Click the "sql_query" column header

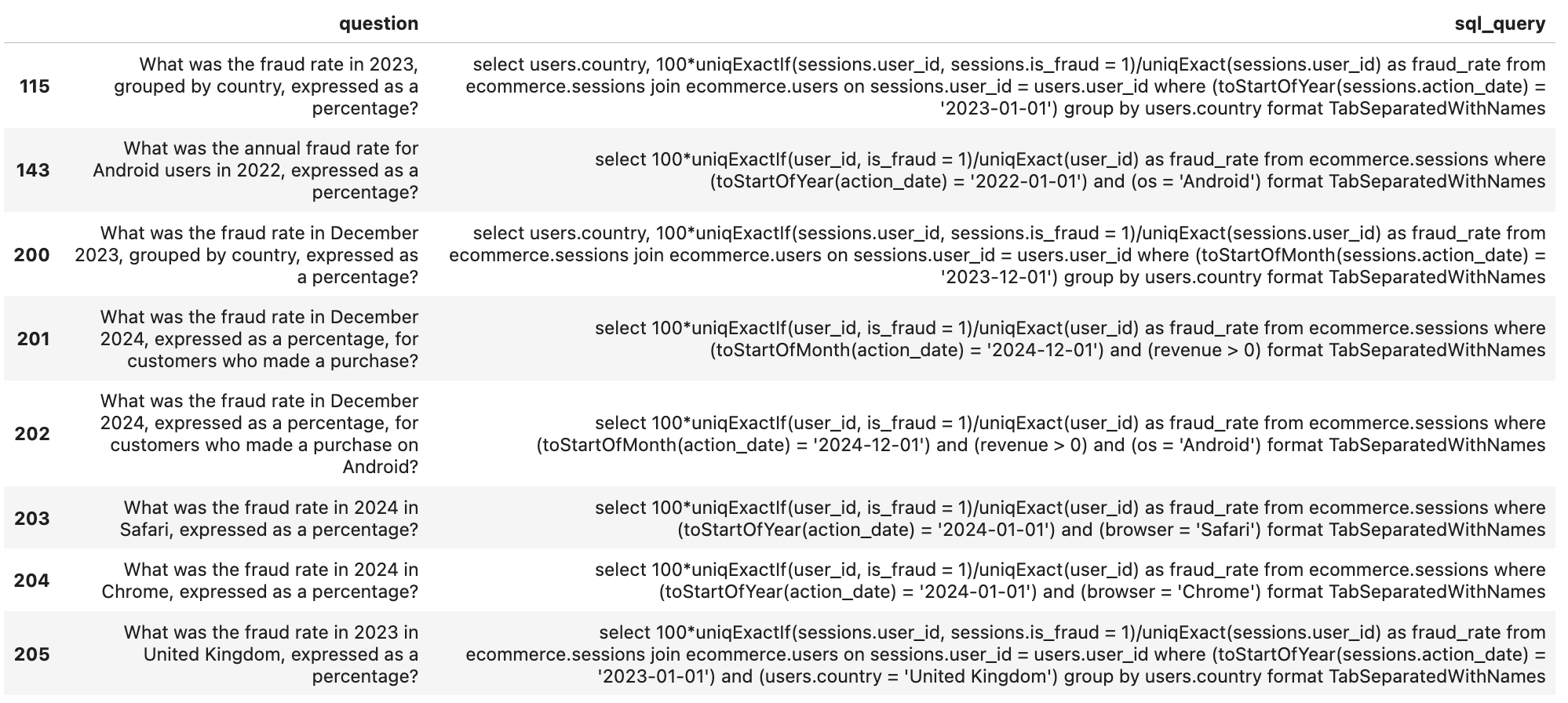(x=1499, y=24)
